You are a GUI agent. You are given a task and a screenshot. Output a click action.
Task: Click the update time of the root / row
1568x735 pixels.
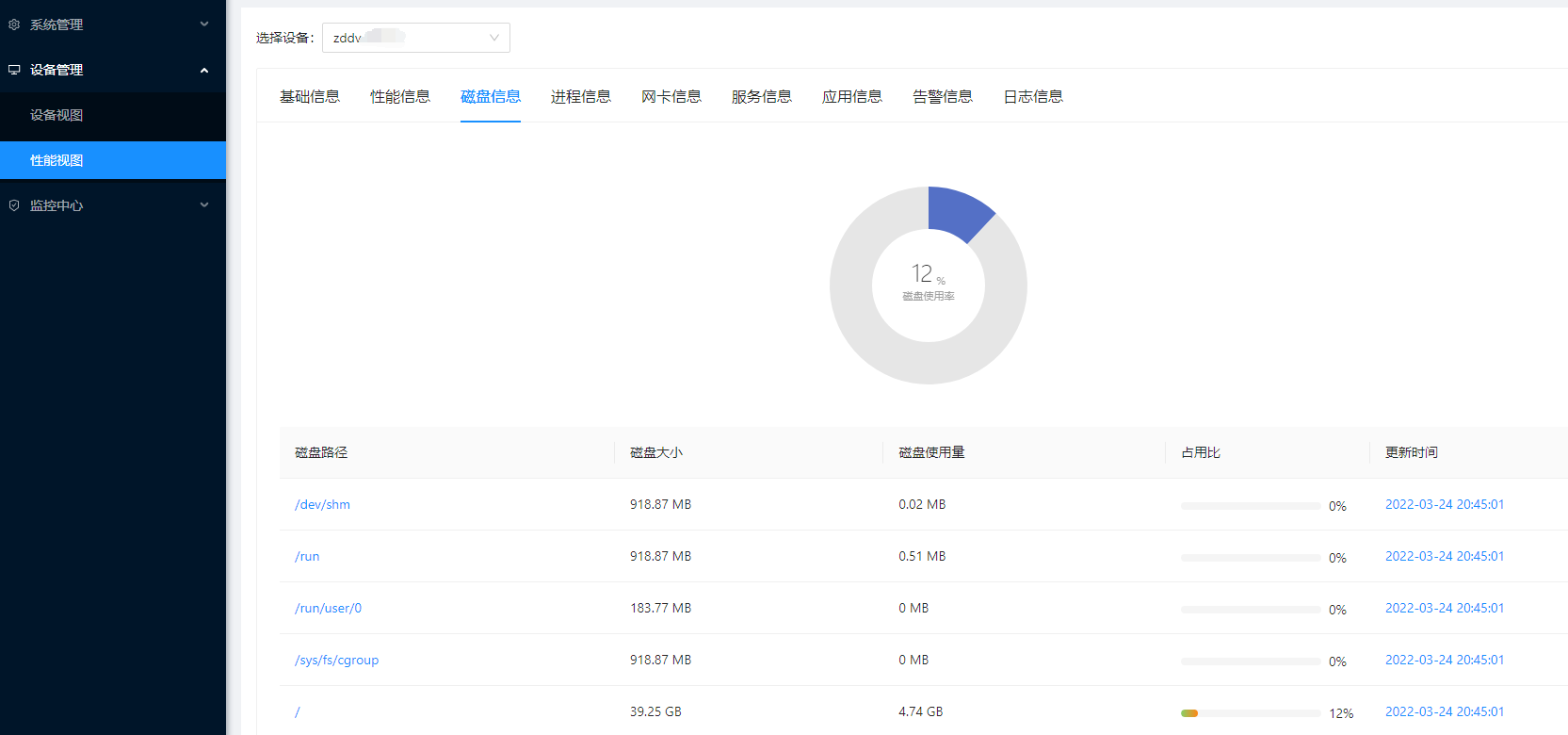tap(1445, 711)
